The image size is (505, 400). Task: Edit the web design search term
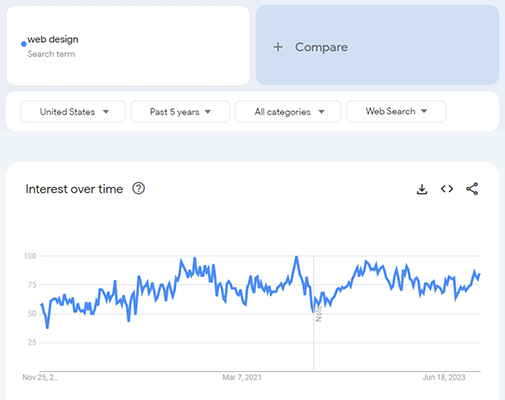pos(128,46)
